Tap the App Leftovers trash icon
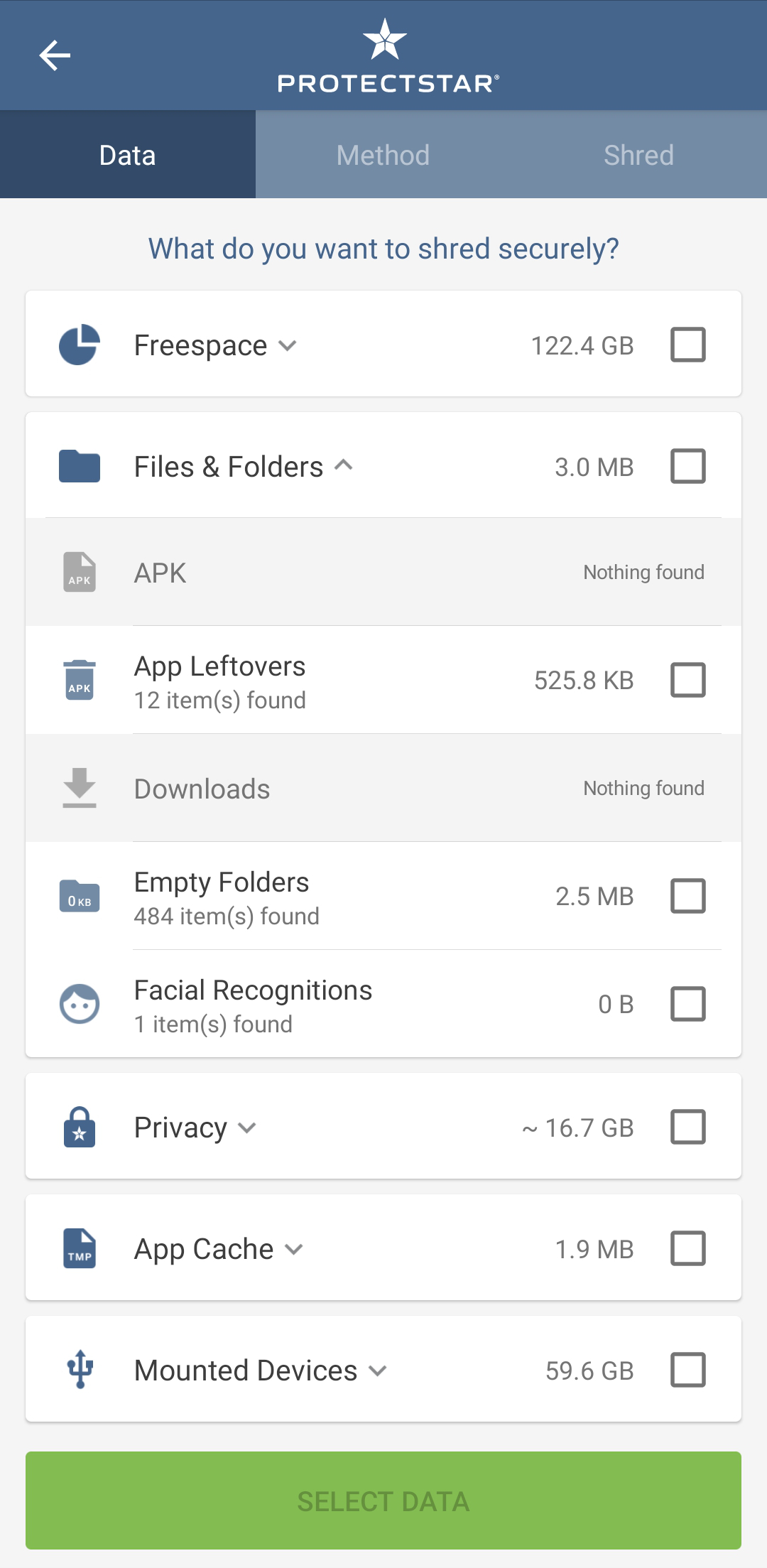The width and height of the screenshot is (767, 1568). [80, 680]
